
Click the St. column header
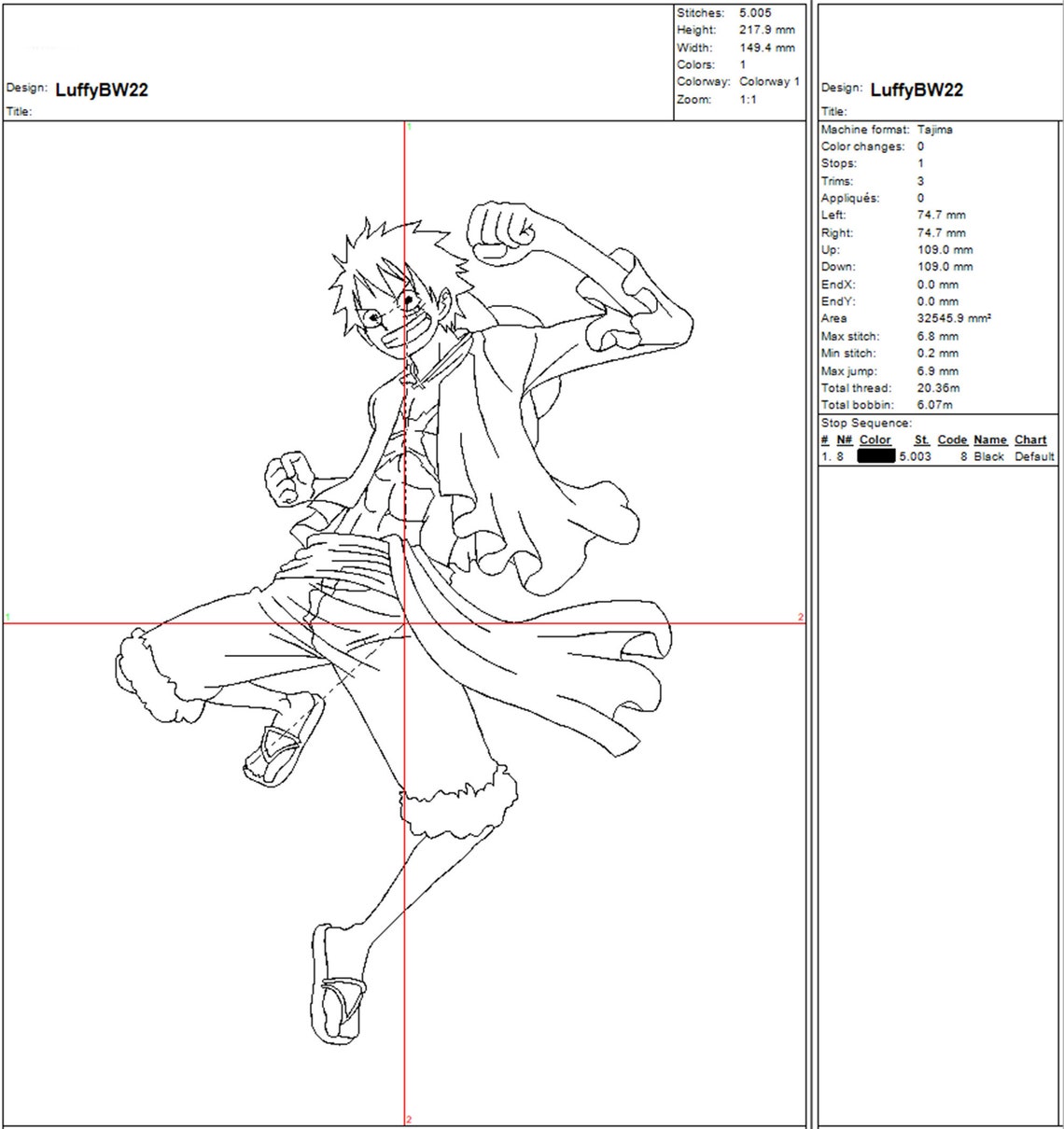point(920,439)
